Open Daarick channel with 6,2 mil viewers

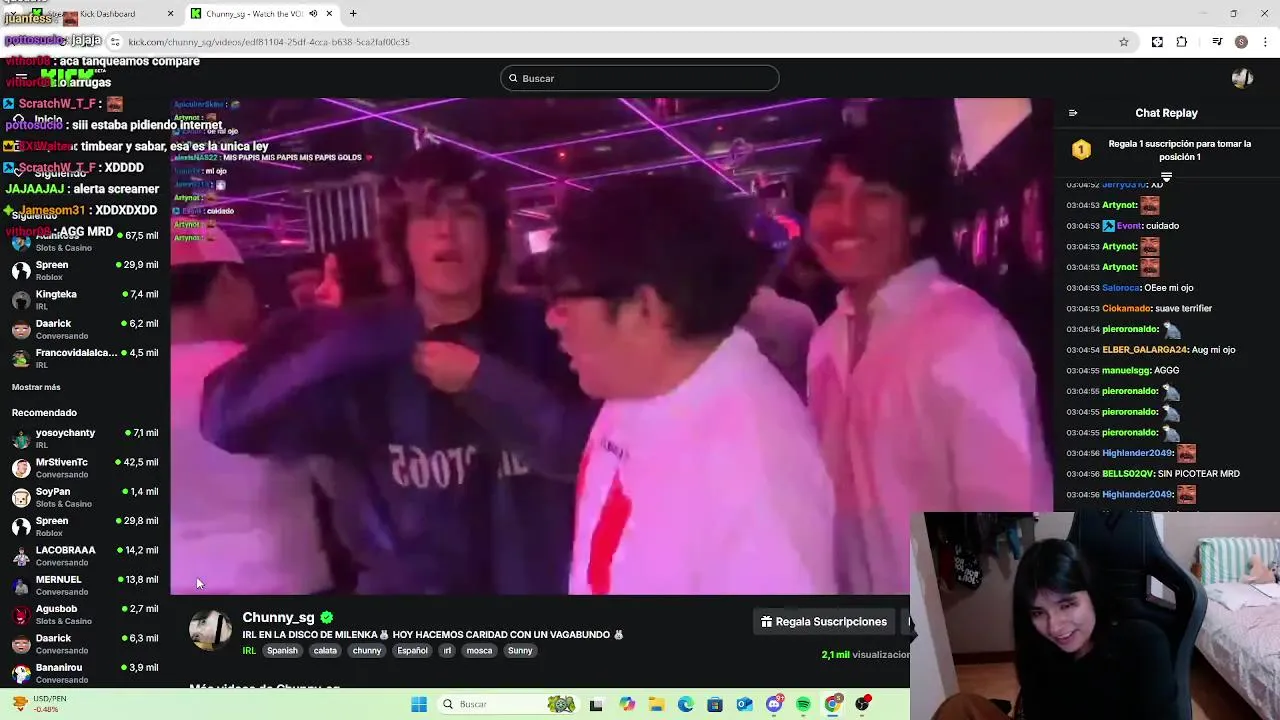84,329
